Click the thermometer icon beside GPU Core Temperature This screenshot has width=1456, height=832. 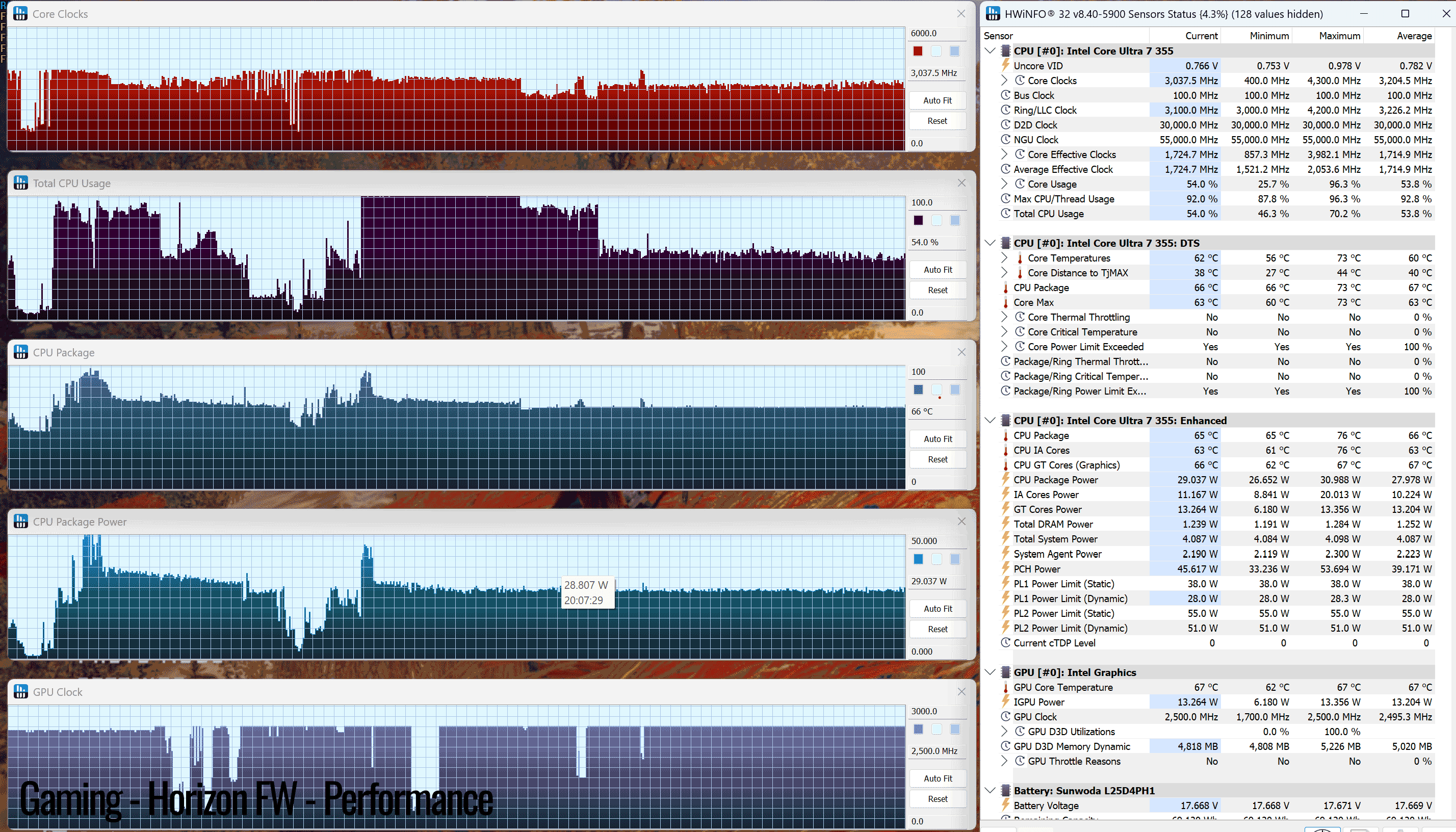(x=1006, y=687)
